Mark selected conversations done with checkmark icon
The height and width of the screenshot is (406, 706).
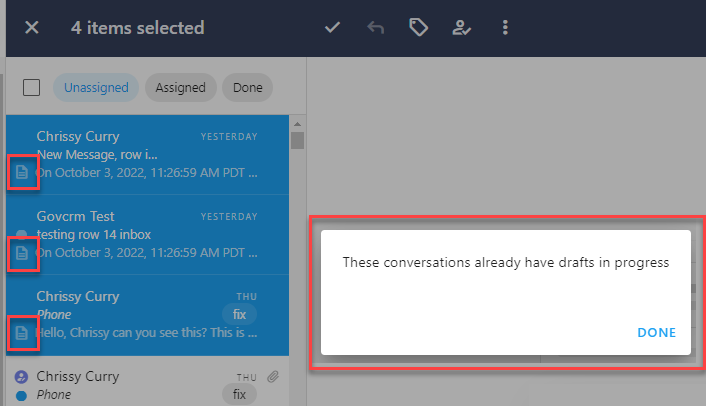coord(333,27)
